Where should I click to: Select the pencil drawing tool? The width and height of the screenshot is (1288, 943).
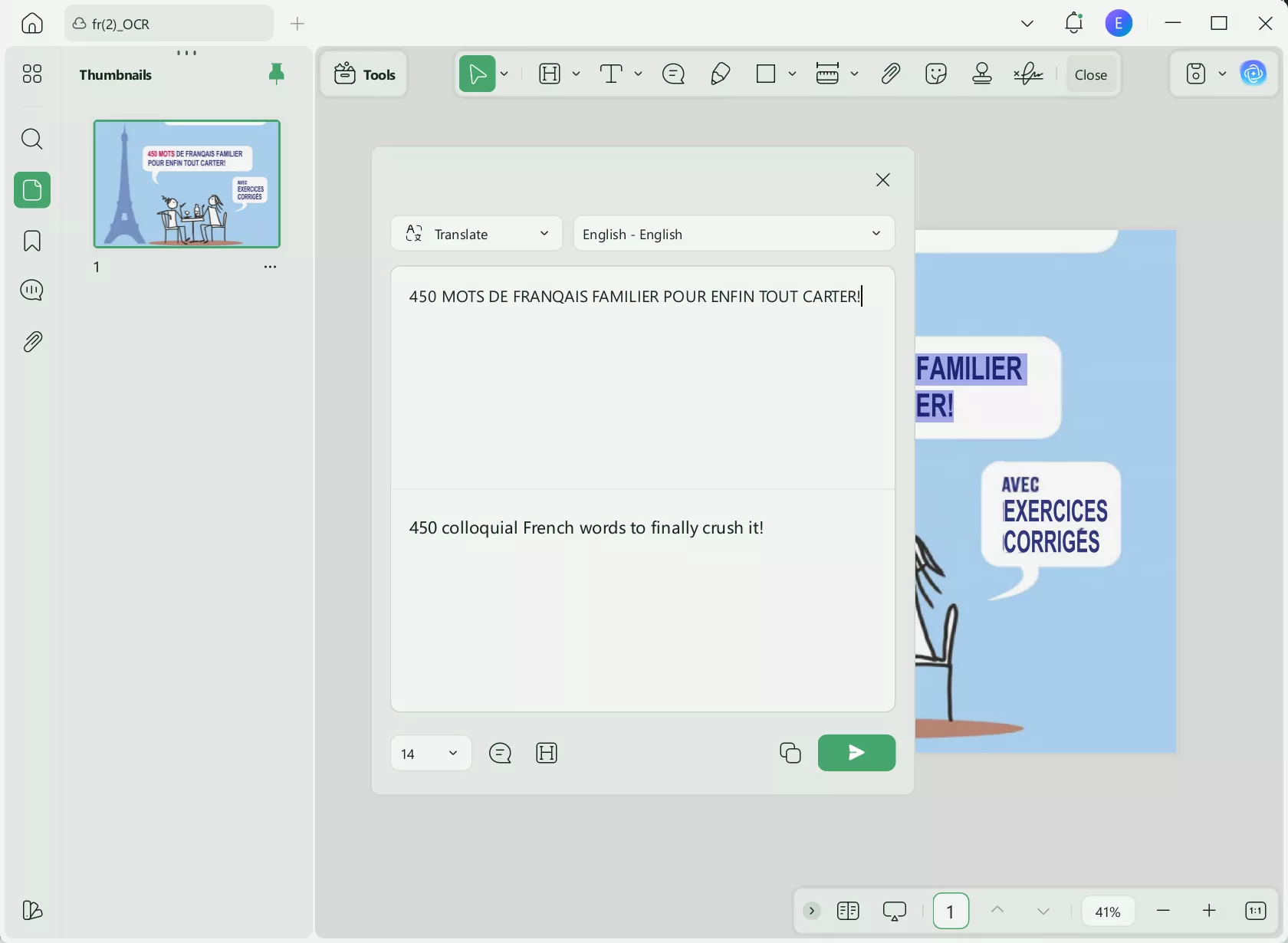[720, 74]
